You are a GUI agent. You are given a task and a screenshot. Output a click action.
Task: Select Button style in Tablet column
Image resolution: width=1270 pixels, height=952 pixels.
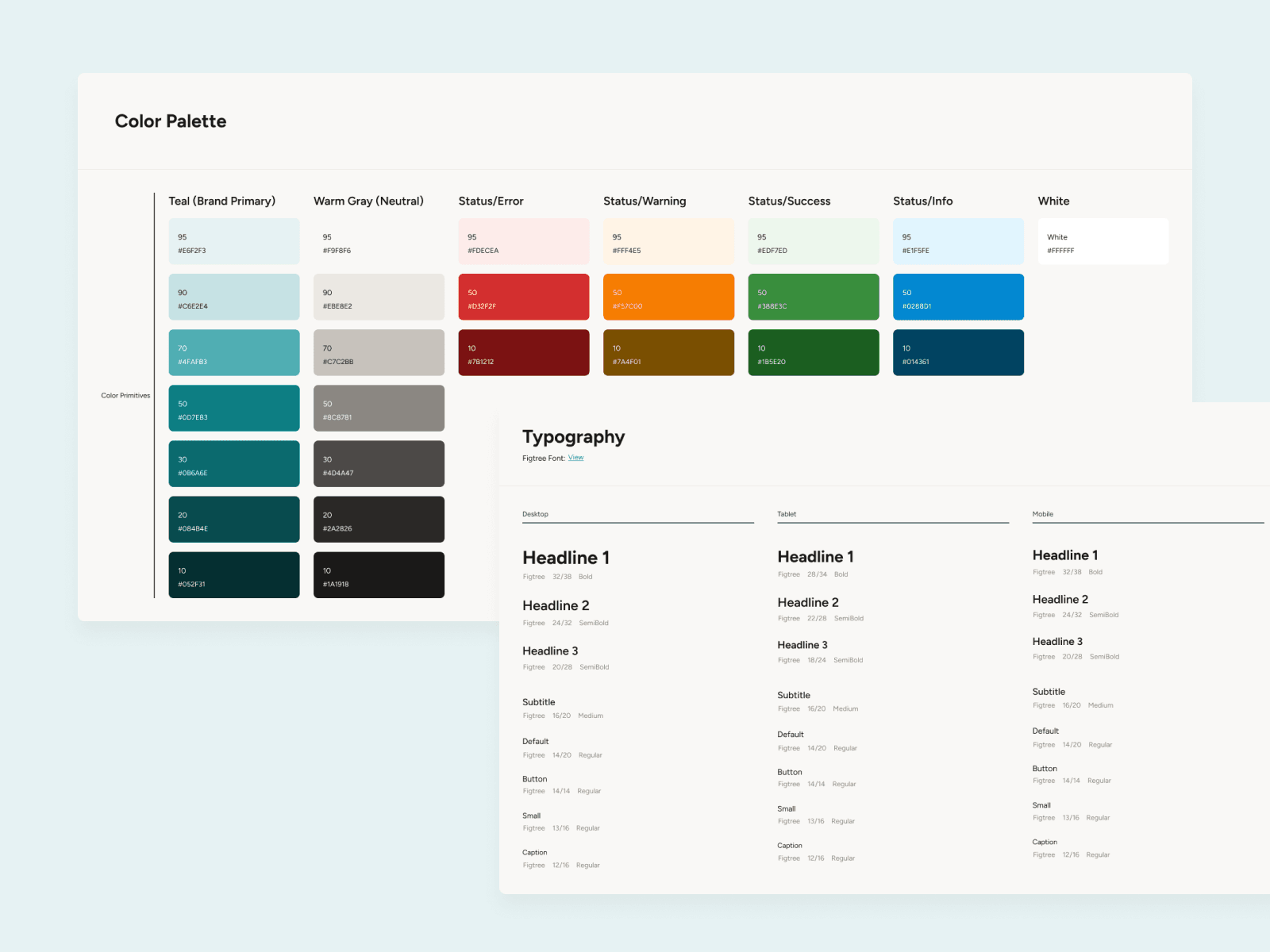pyautogui.click(x=789, y=772)
